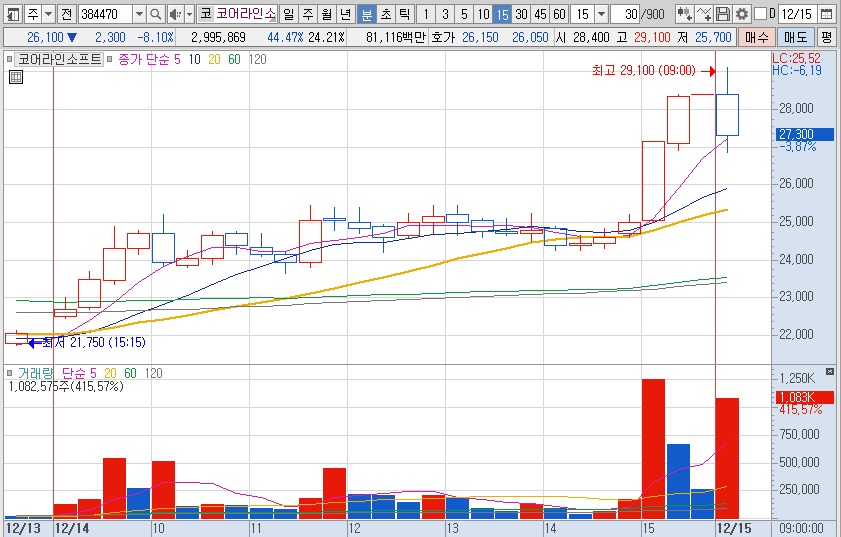This screenshot has height=537, width=841.
Task: Click the low price 25,700 in quote bar
Action: coord(713,38)
